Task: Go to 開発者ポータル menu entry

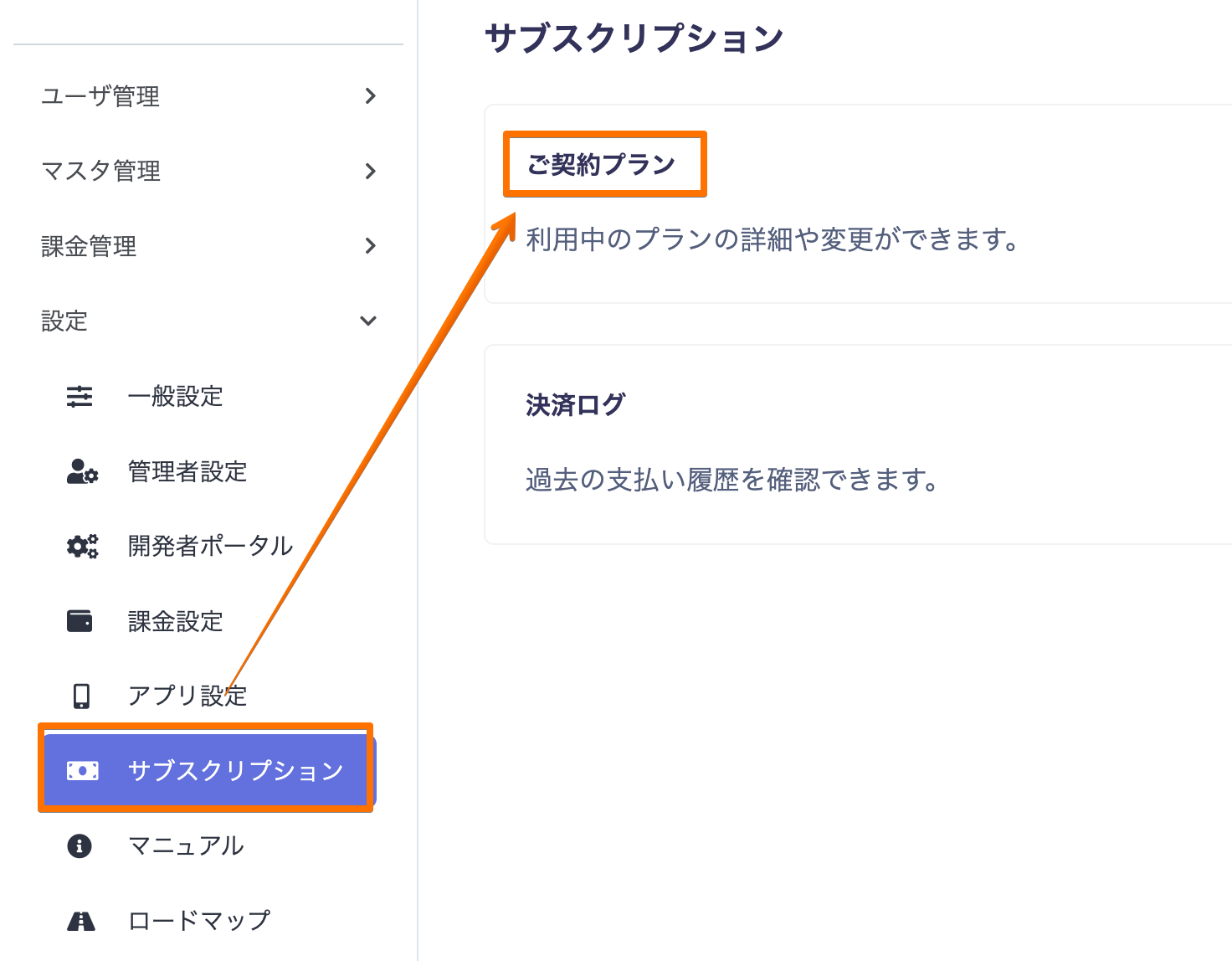Action: click(209, 547)
